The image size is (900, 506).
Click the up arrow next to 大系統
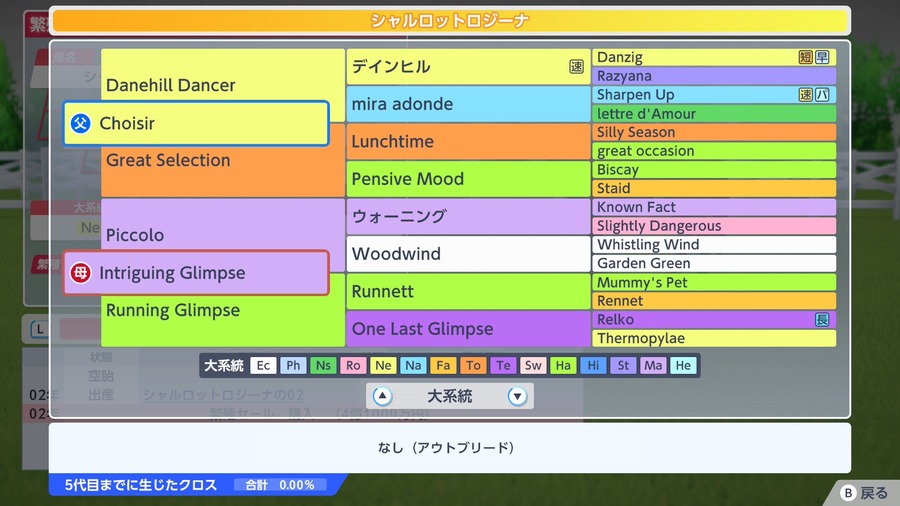click(x=382, y=396)
